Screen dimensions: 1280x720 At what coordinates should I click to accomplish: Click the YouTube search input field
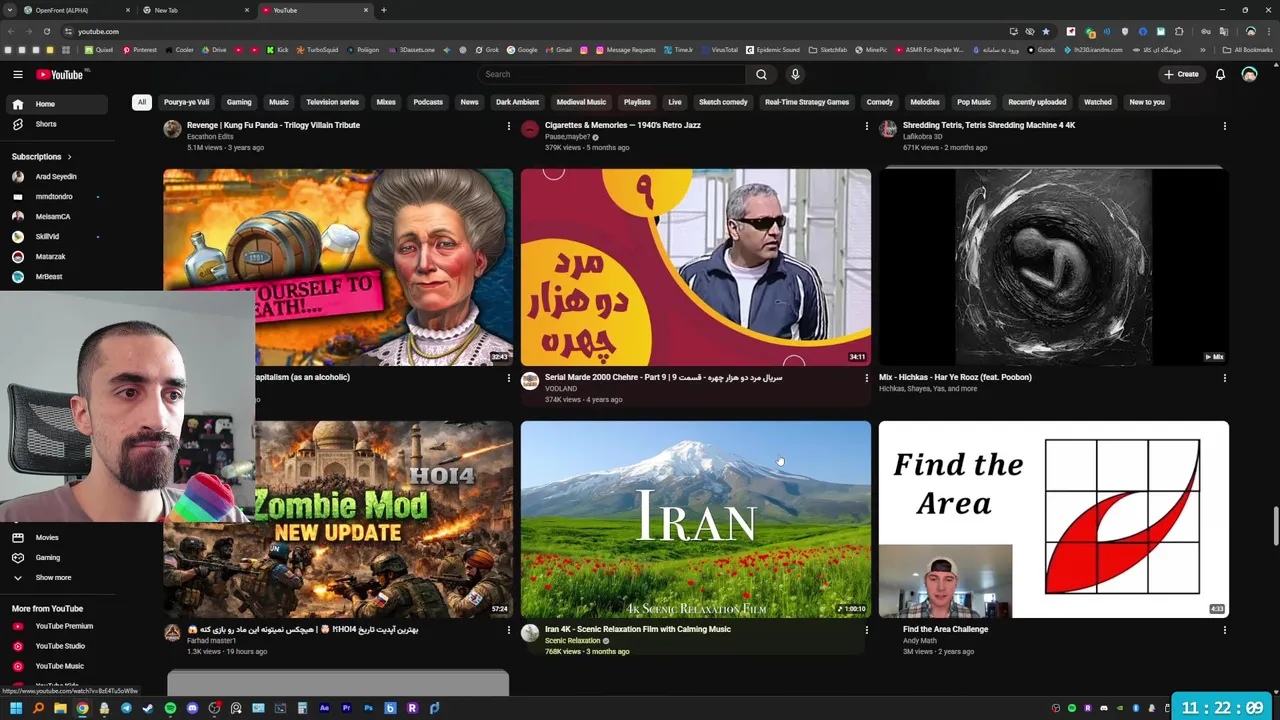[612, 74]
